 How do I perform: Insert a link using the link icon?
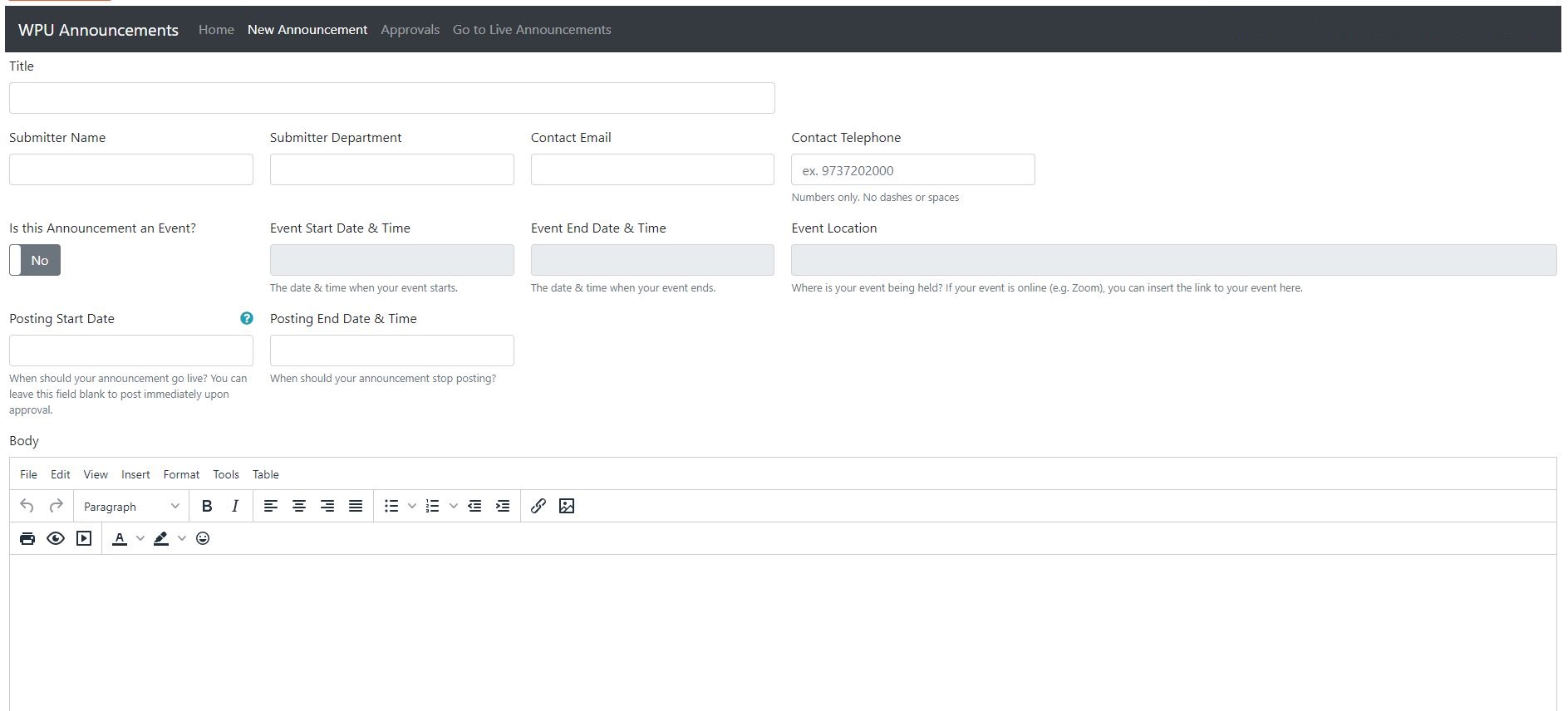538,506
